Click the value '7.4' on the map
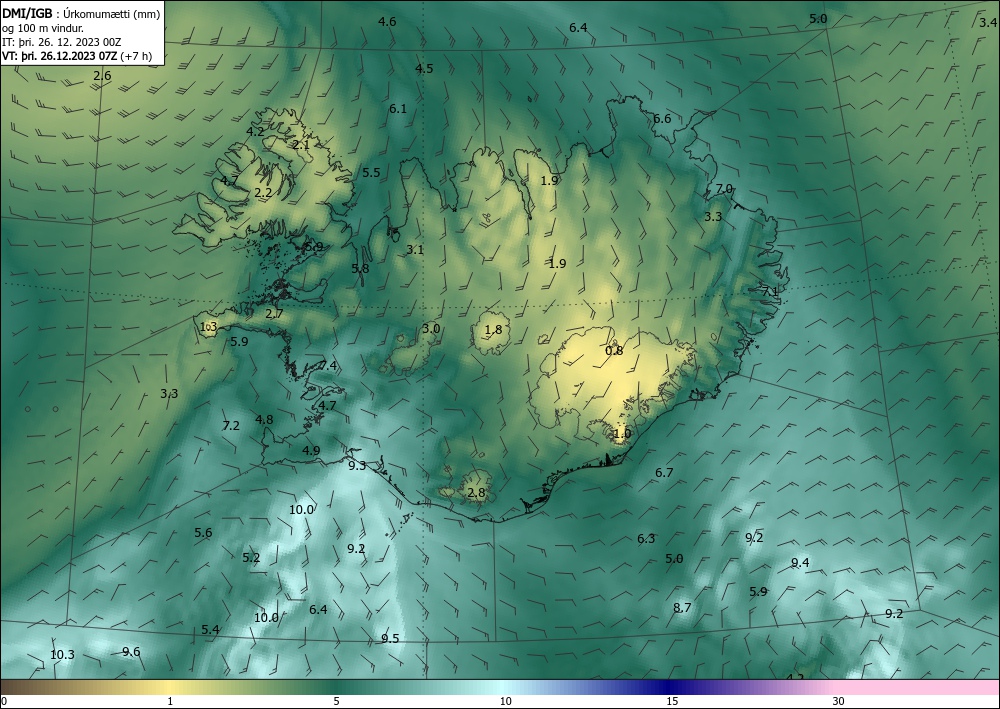This screenshot has width=1000, height=709. point(328,366)
